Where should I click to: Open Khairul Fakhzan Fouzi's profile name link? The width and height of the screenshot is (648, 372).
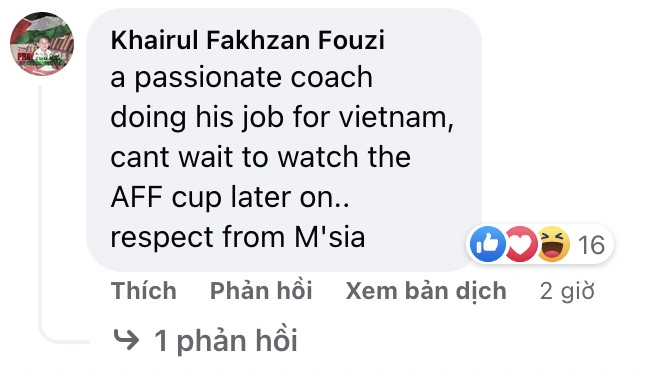(x=248, y=40)
